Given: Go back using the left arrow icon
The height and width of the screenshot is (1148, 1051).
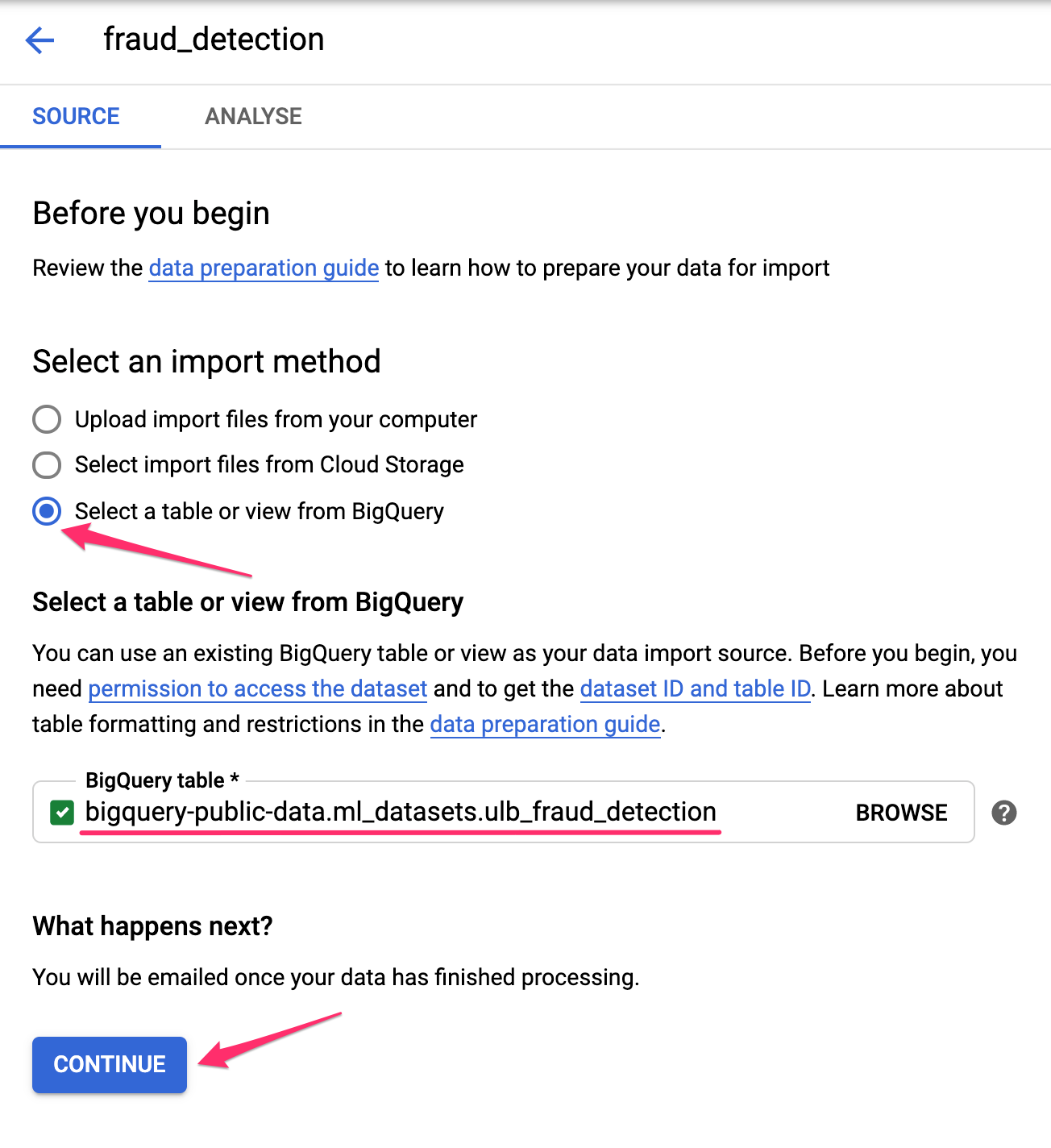Looking at the screenshot, I should pos(39,40).
